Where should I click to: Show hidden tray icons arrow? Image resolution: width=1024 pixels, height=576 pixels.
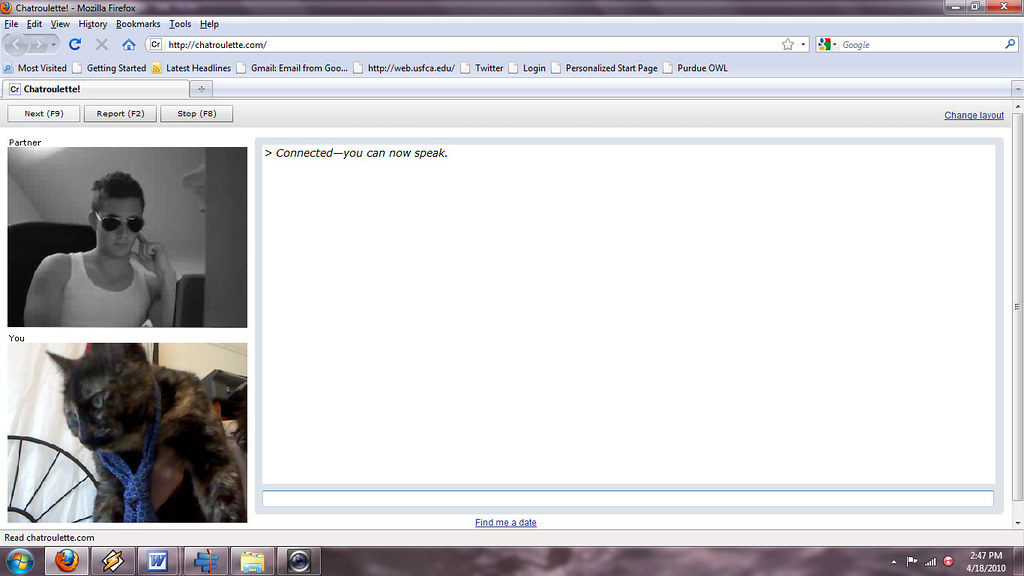point(893,562)
